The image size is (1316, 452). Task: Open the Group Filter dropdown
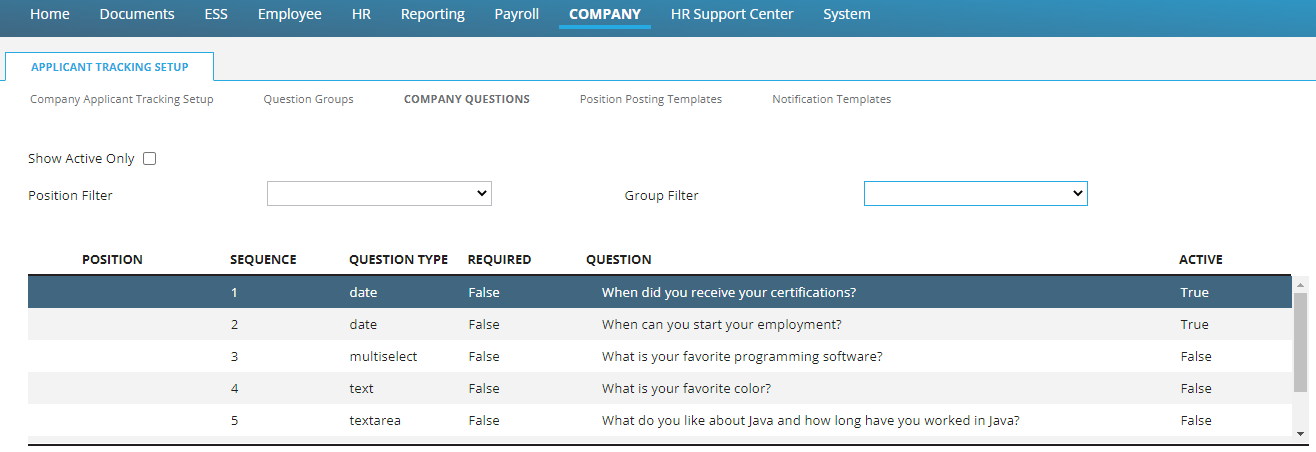(975, 194)
